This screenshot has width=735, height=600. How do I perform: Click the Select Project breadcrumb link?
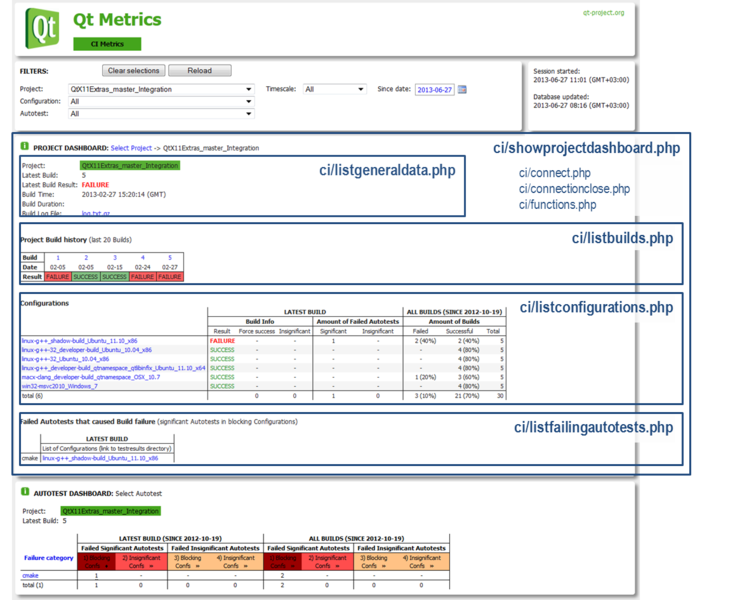[x=133, y=147]
